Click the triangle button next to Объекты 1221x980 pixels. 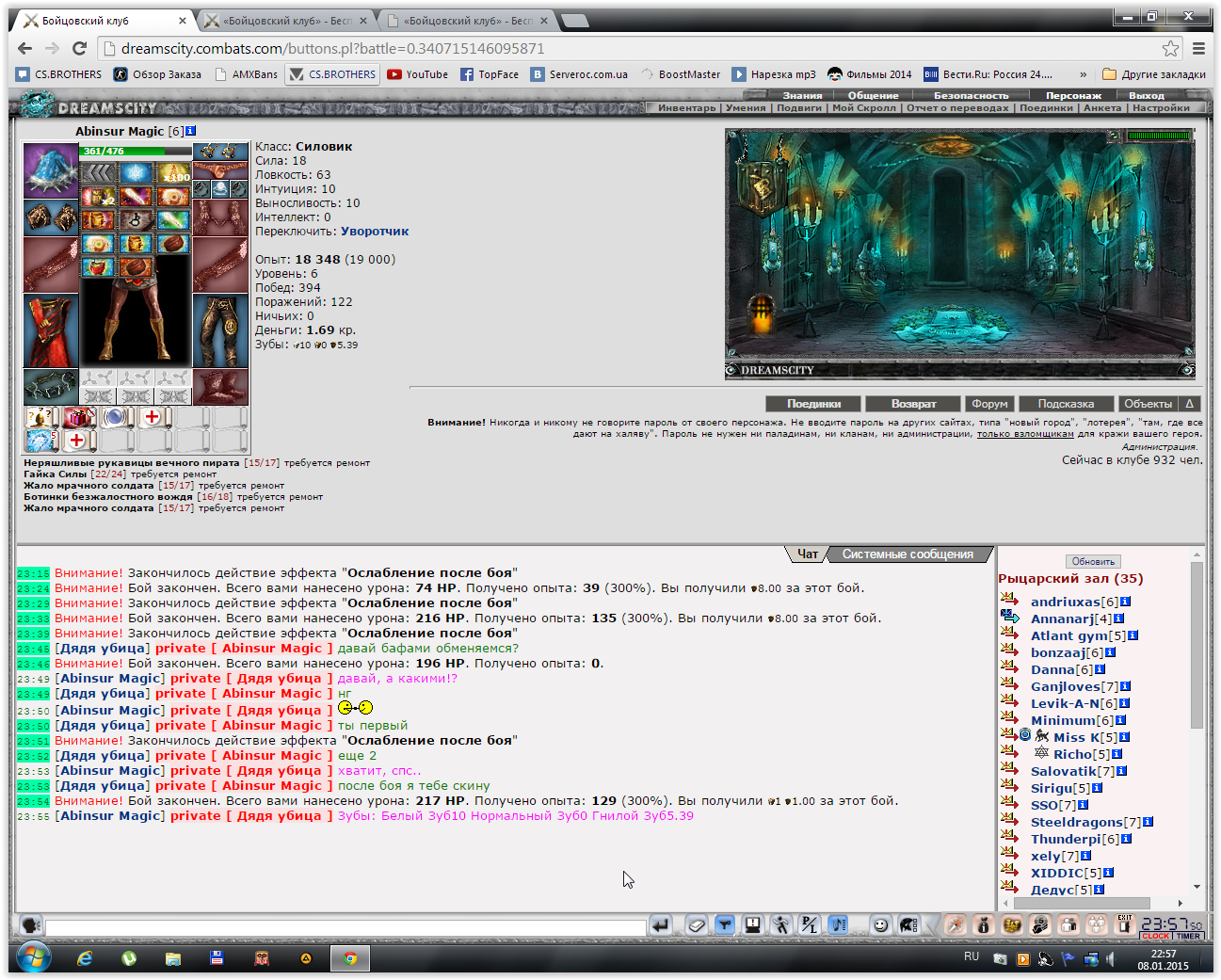1189,404
